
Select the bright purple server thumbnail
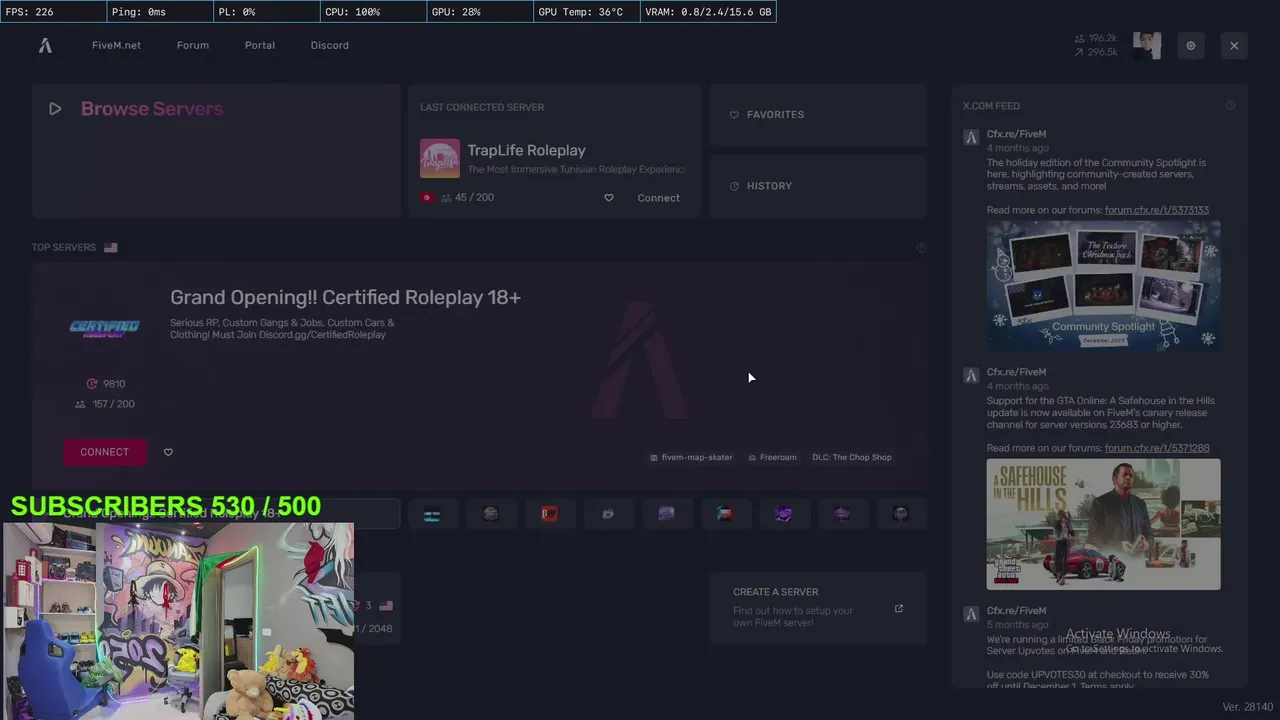coord(783,514)
